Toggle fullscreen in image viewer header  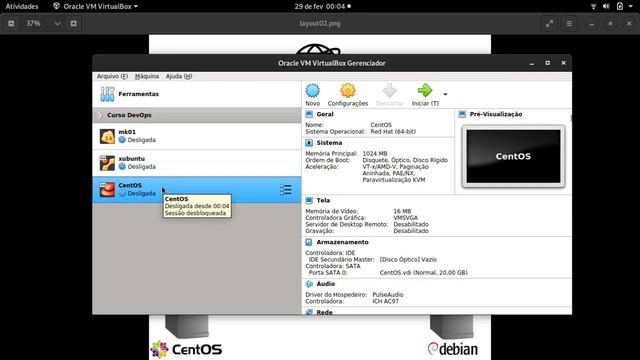click(549, 24)
